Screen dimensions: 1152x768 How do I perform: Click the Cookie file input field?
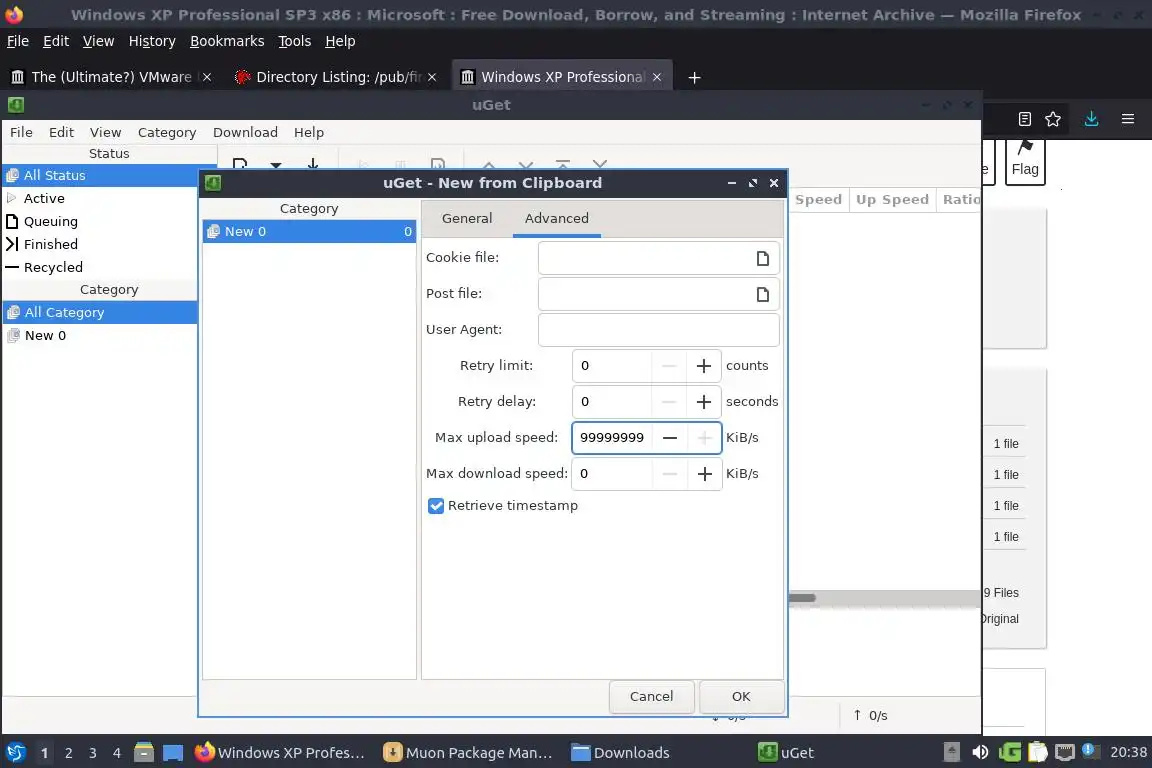pos(647,258)
